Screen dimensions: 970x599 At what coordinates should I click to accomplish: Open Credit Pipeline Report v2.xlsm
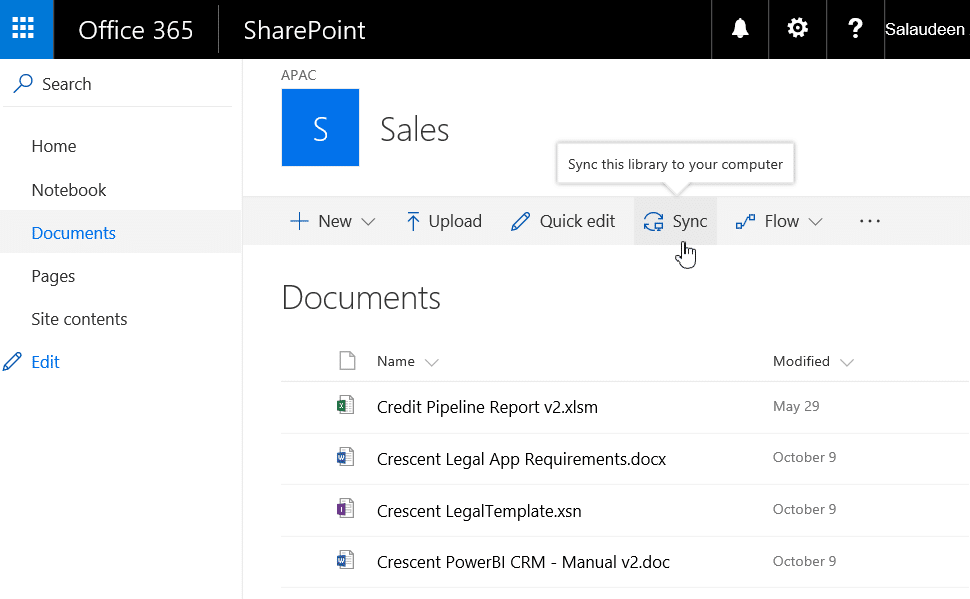[x=487, y=407]
